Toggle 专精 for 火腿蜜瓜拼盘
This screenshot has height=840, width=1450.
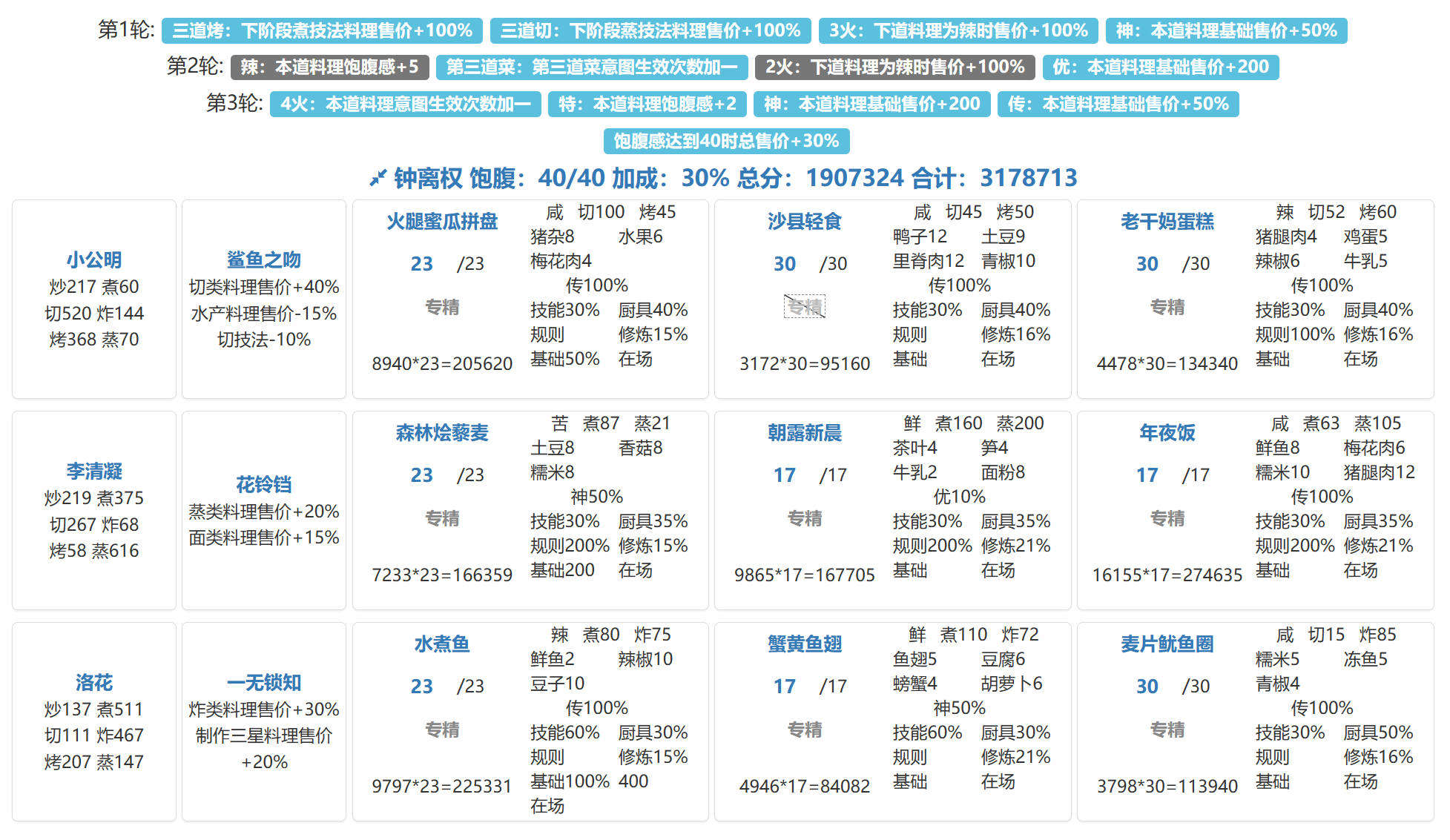(x=442, y=306)
